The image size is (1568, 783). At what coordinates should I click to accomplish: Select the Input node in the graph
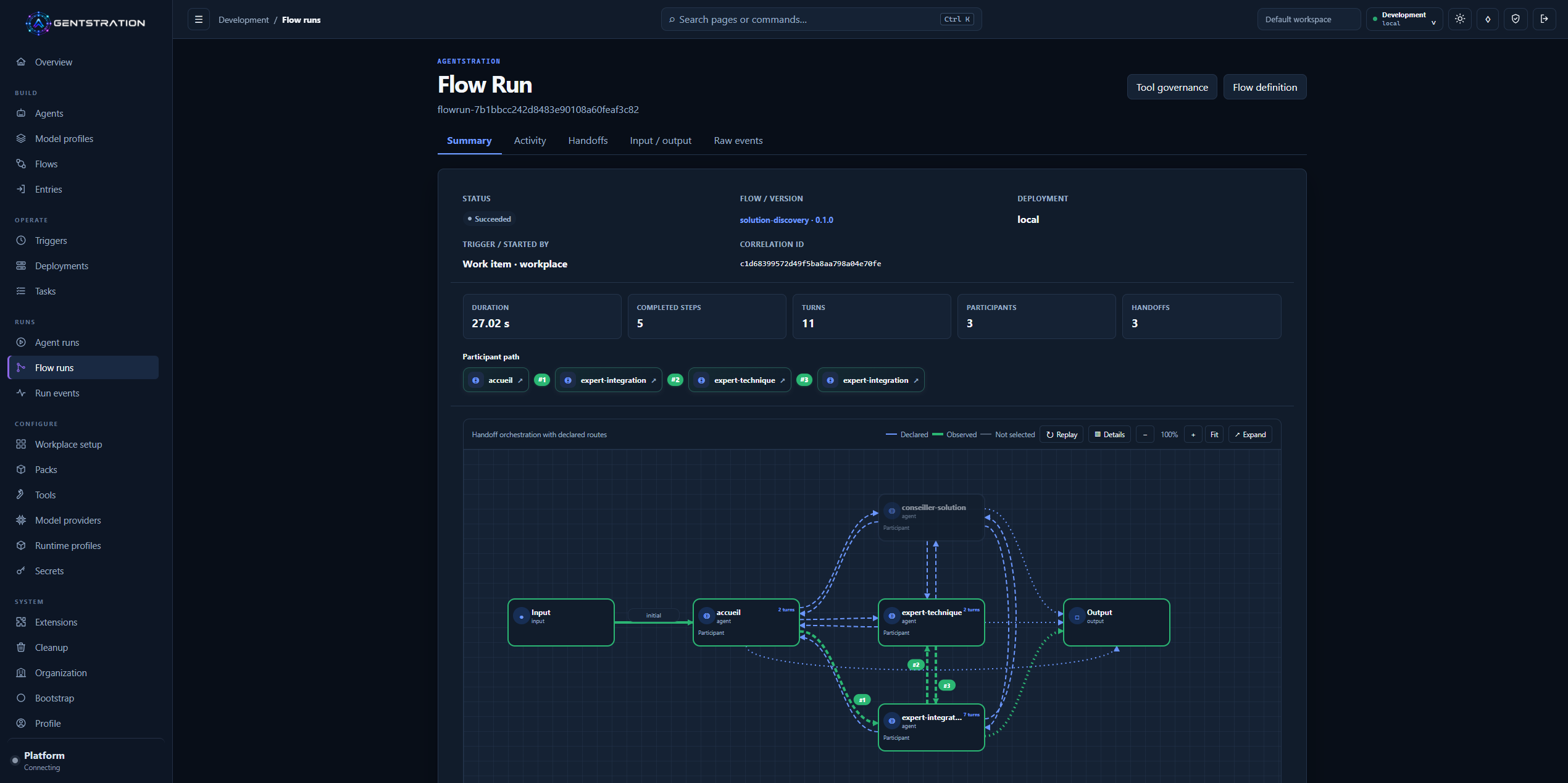[x=561, y=622]
